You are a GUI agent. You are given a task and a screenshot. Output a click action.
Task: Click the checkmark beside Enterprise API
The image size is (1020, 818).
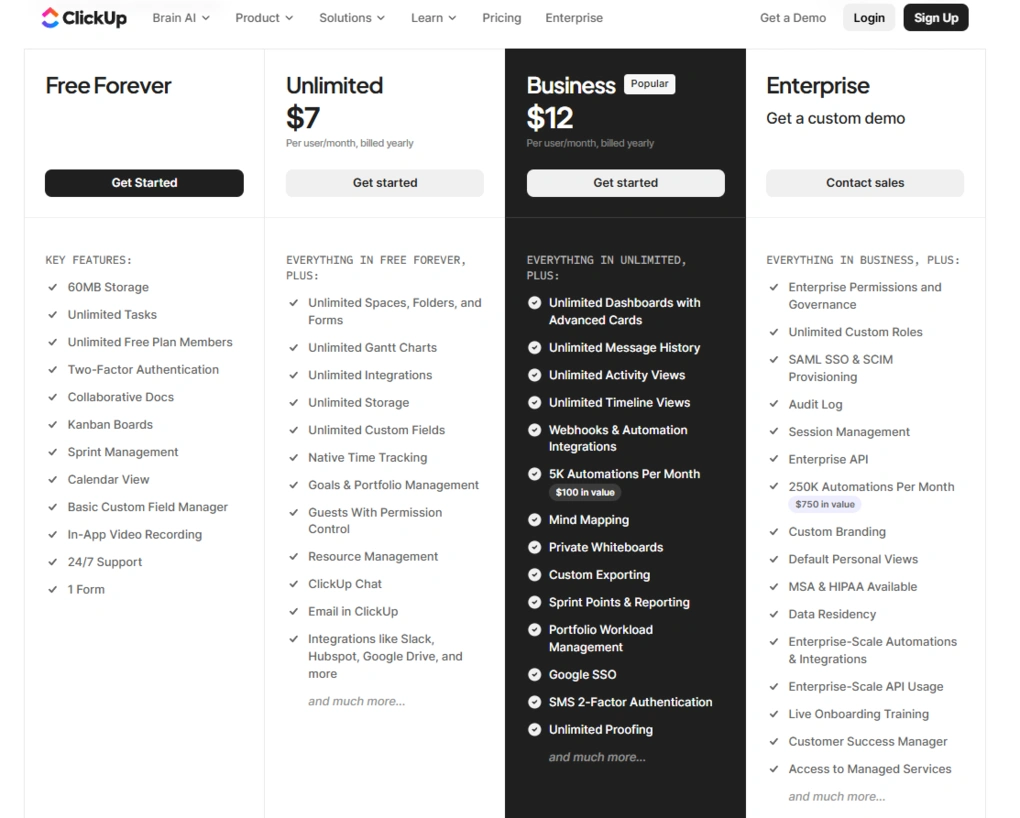tap(774, 459)
